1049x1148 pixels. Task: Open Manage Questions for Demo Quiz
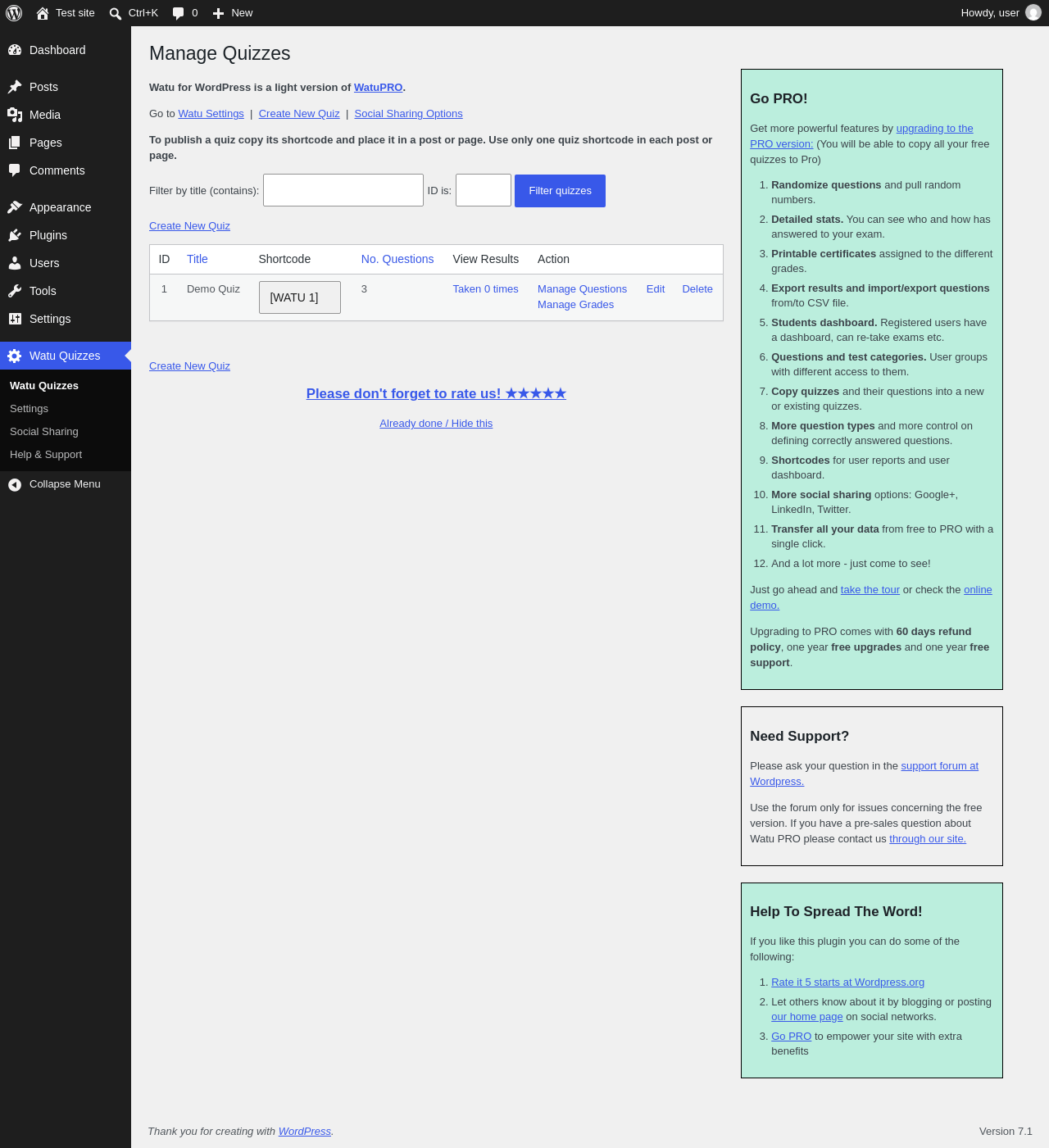[x=582, y=289]
